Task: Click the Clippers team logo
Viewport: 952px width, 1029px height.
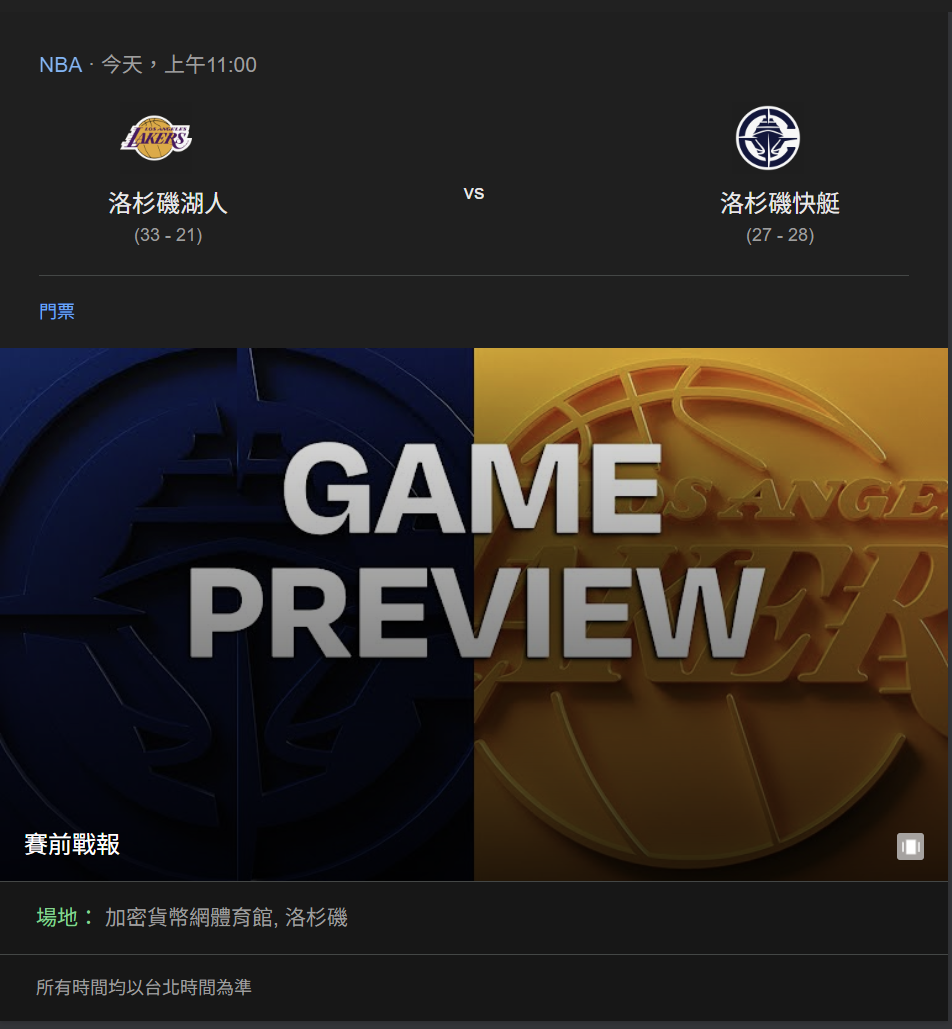Action: pyautogui.click(x=767, y=138)
